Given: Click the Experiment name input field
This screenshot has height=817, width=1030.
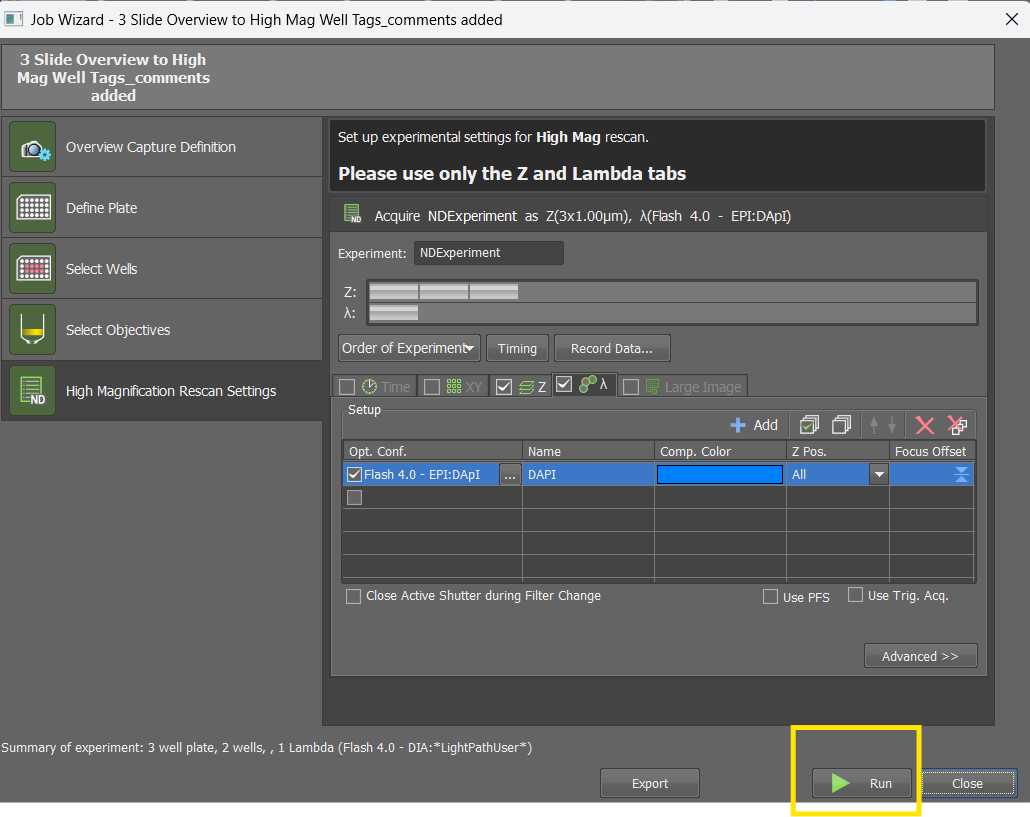Looking at the screenshot, I should (x=488, y=253).
